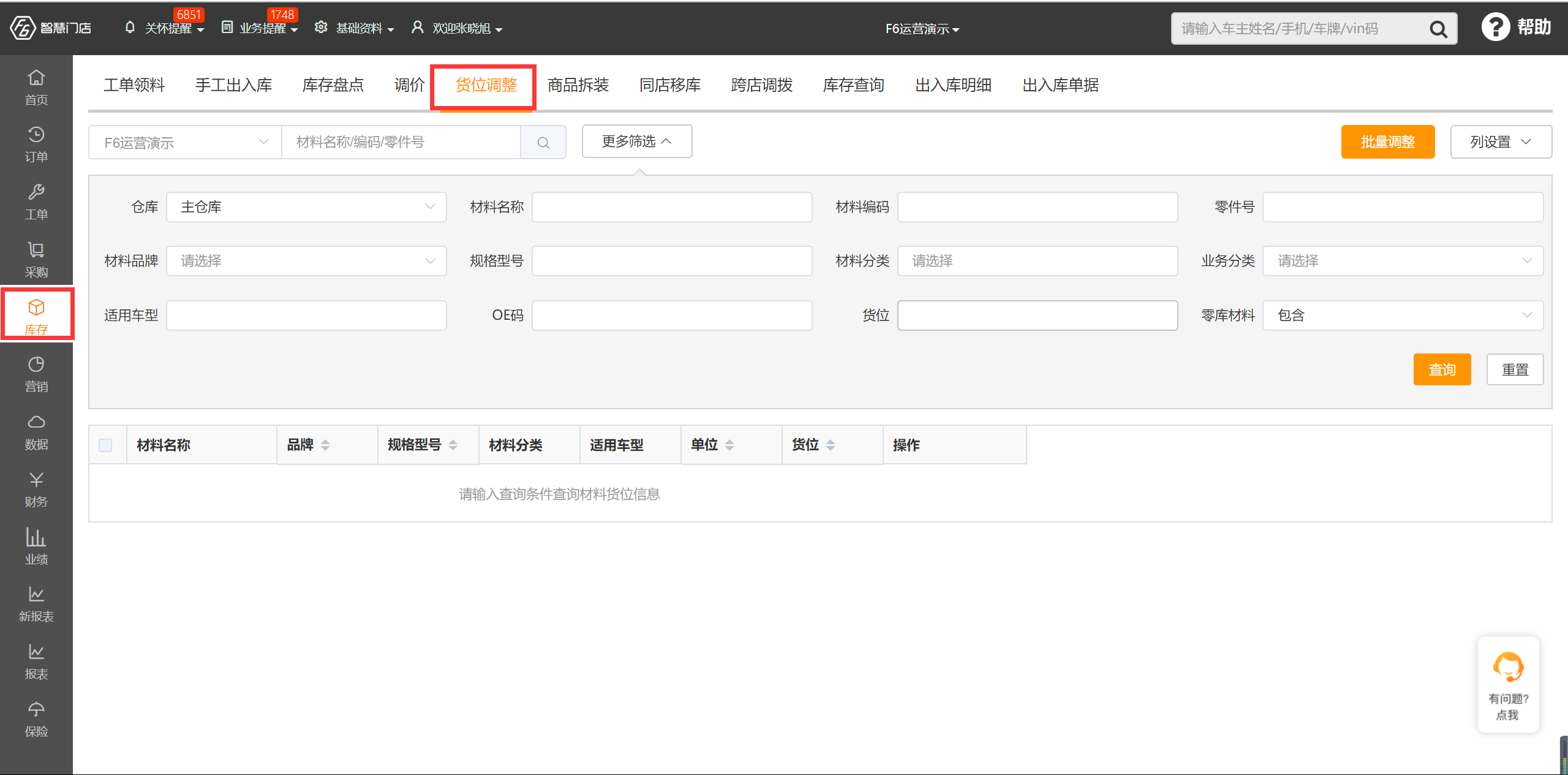Switch to the 库存查询 tab

coord(854,85)
